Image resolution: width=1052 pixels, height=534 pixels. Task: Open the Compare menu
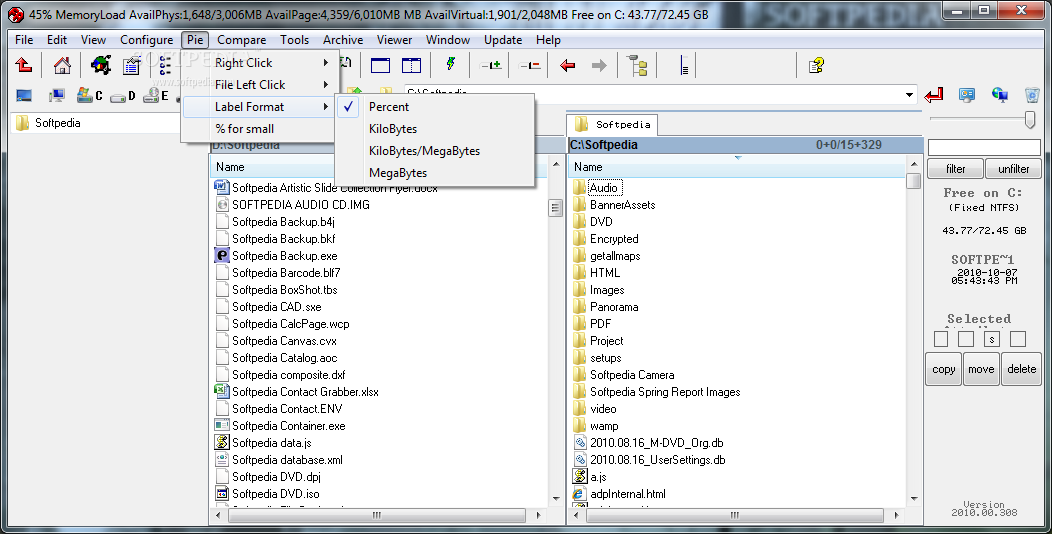point(242,40)
